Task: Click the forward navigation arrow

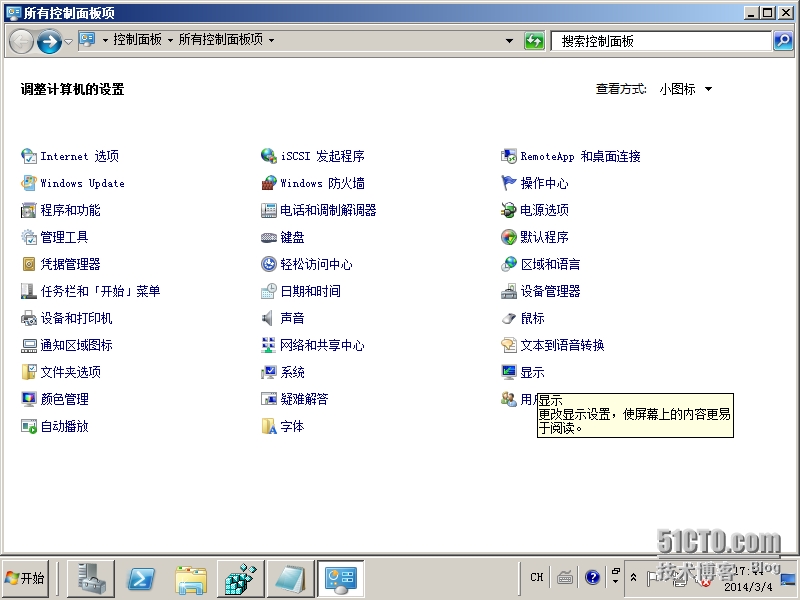Action: point(49,41)
